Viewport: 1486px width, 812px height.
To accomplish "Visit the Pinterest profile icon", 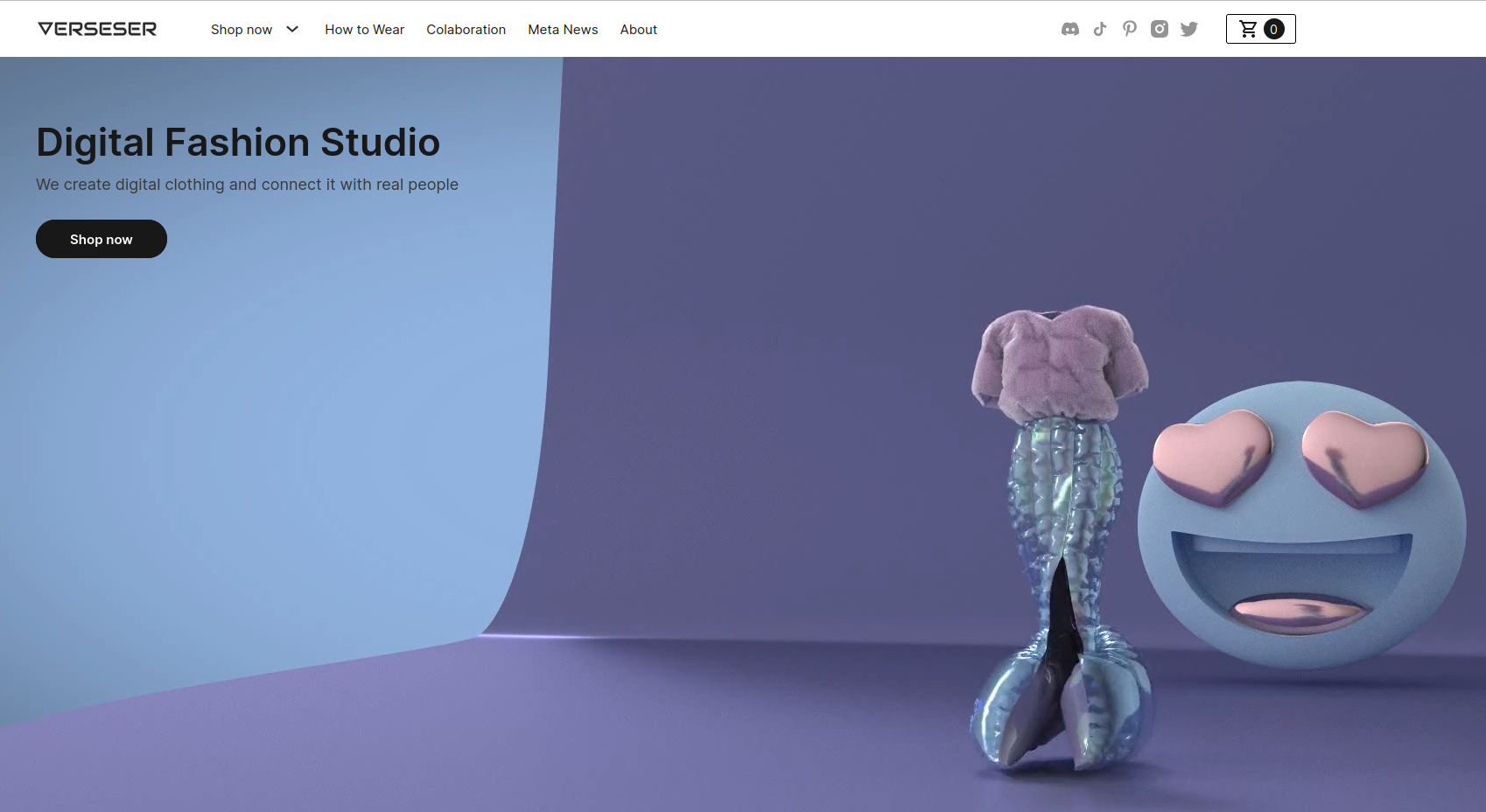I will point(1130,29).
